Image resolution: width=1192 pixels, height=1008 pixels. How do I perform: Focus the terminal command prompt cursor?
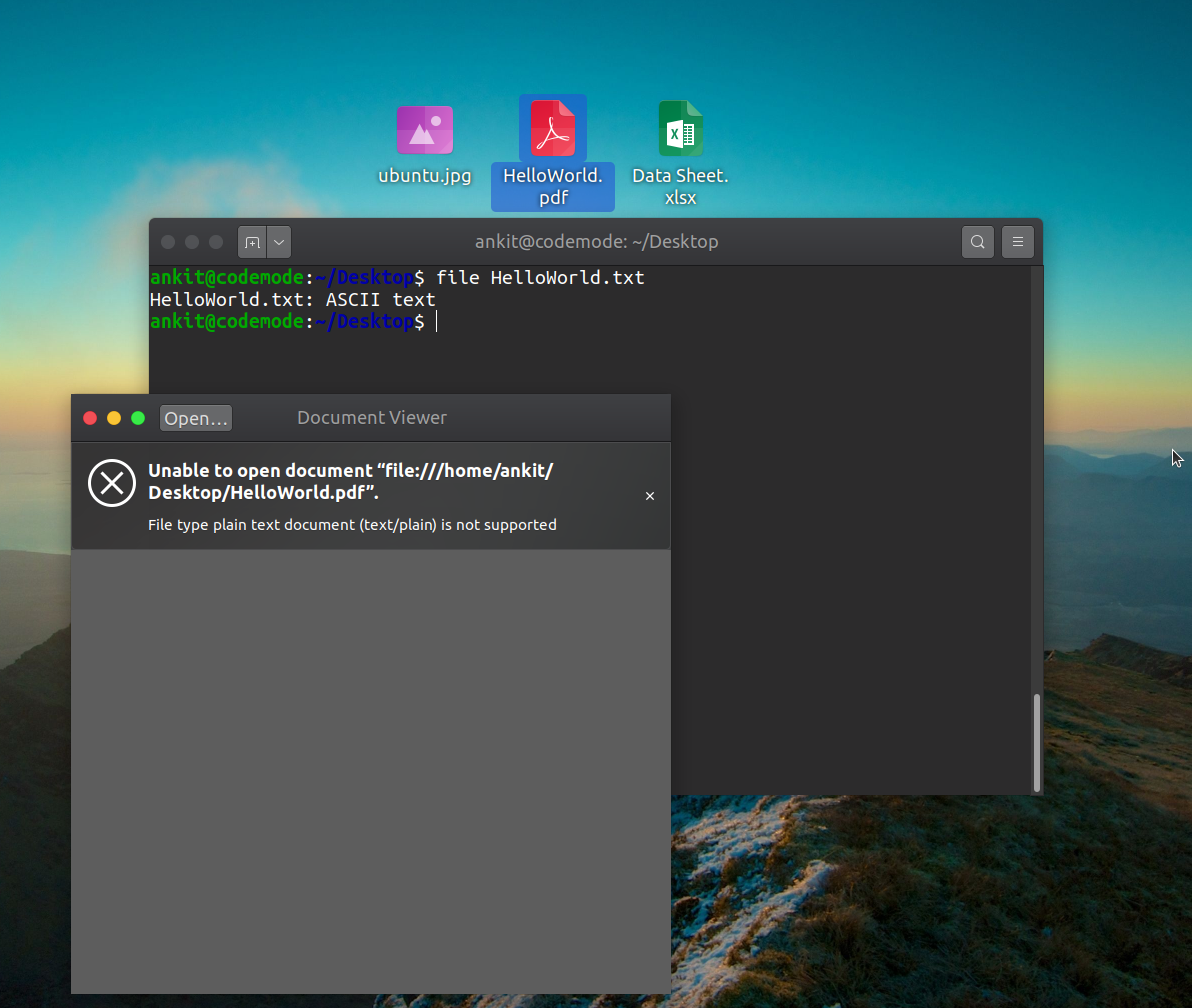(437, 321)
